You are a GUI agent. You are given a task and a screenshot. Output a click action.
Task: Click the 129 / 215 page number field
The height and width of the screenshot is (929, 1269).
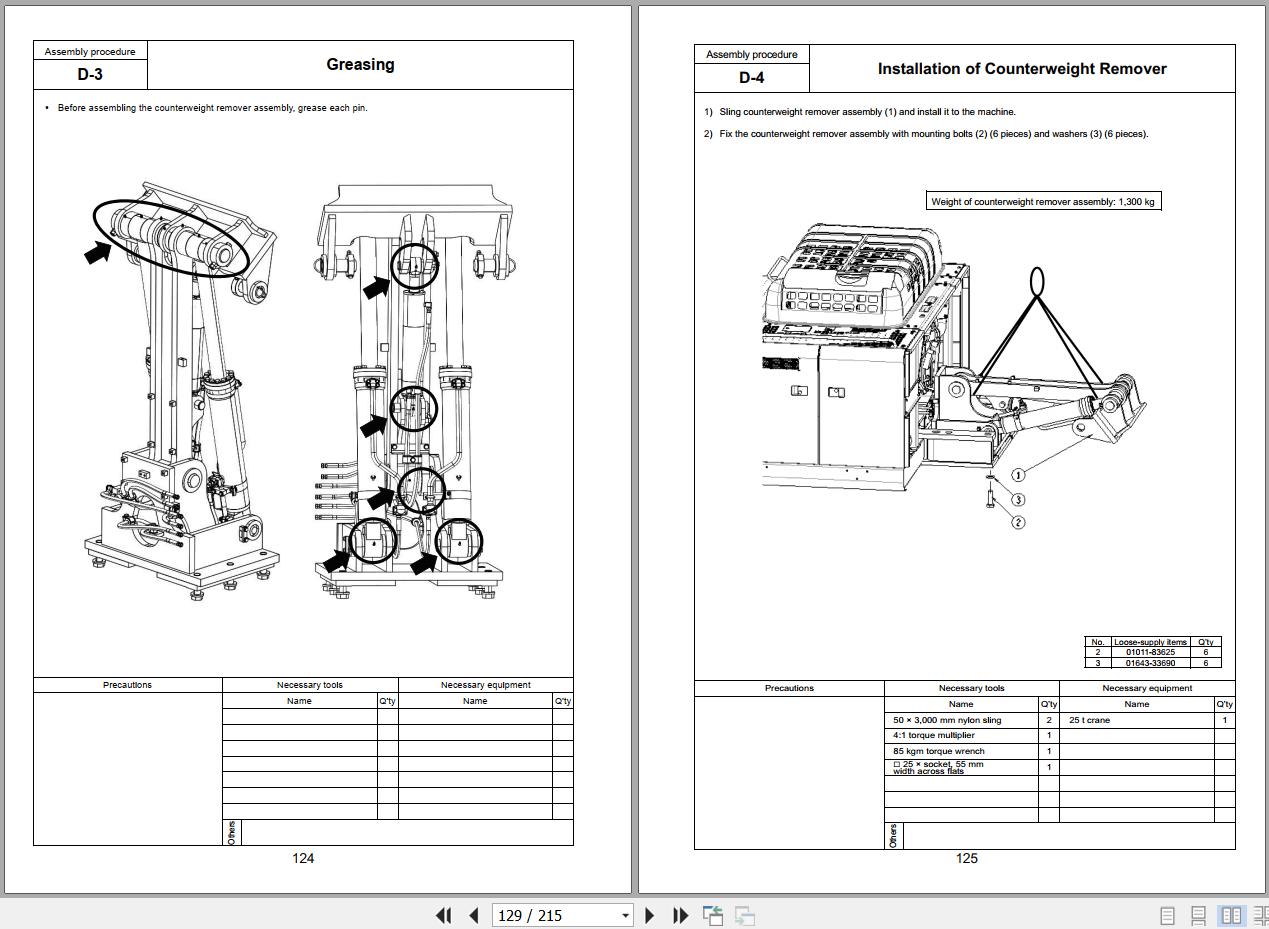point(553,915)
